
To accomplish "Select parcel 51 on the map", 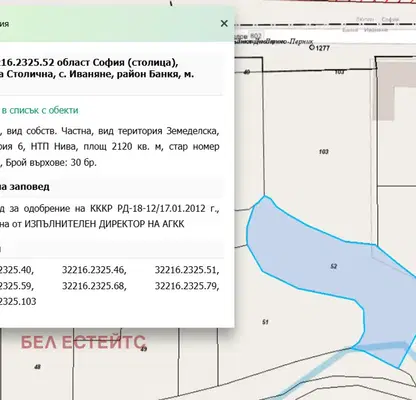I will point(265,322).
